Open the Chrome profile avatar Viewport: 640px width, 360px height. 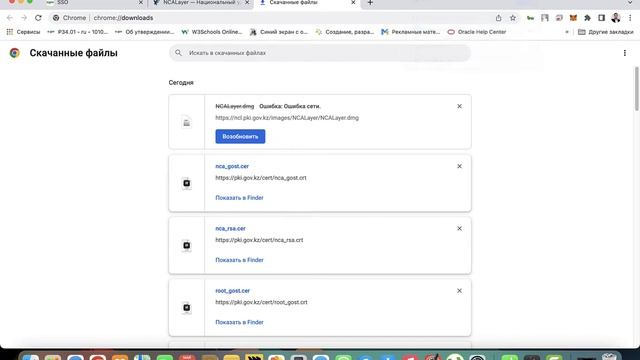pos(616,18)
